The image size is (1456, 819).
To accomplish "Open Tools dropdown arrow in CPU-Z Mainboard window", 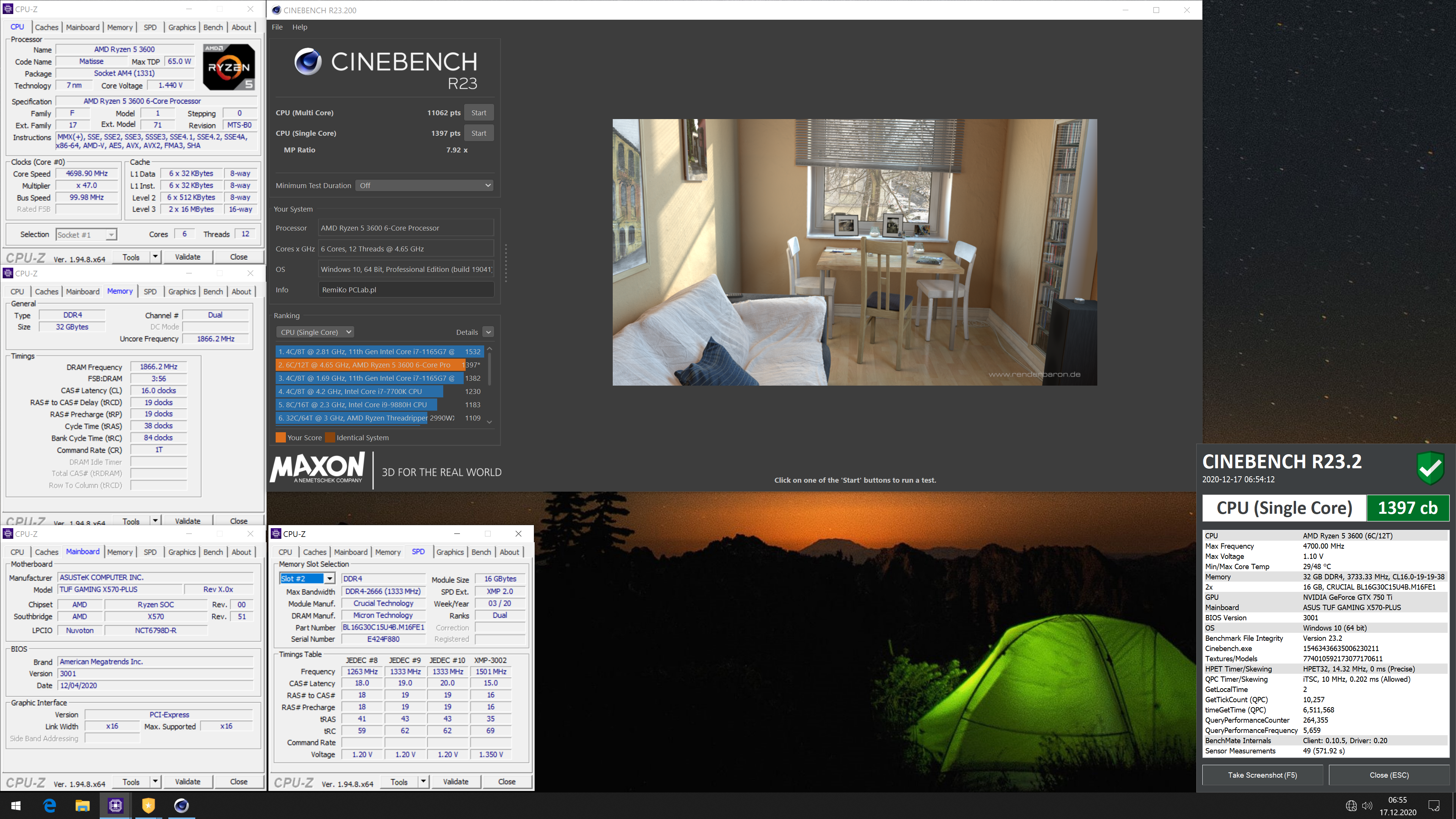I will coord(155,782).
